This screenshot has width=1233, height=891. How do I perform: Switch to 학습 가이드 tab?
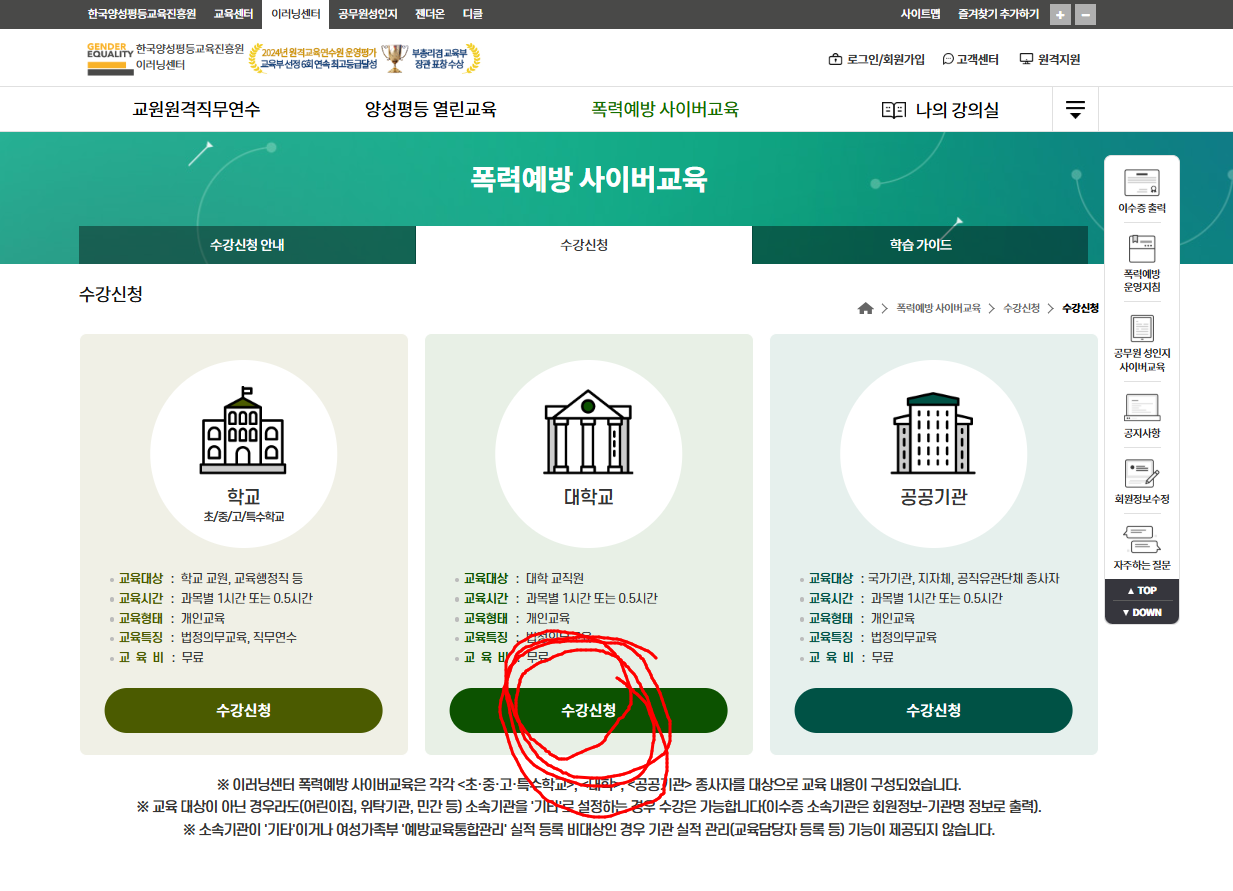tap(920, 245)
